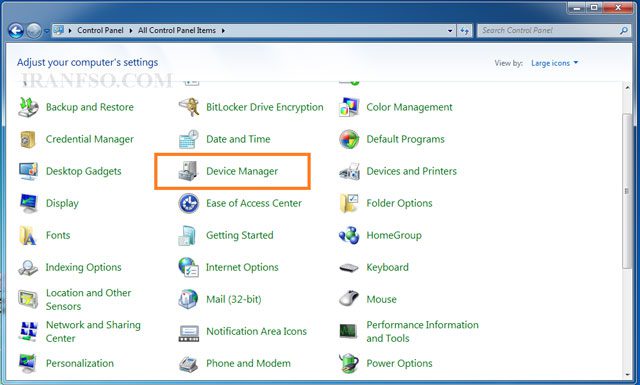The image size is (640, 385).
Task: Click the Folder Options icon
Action: (349, 203)
